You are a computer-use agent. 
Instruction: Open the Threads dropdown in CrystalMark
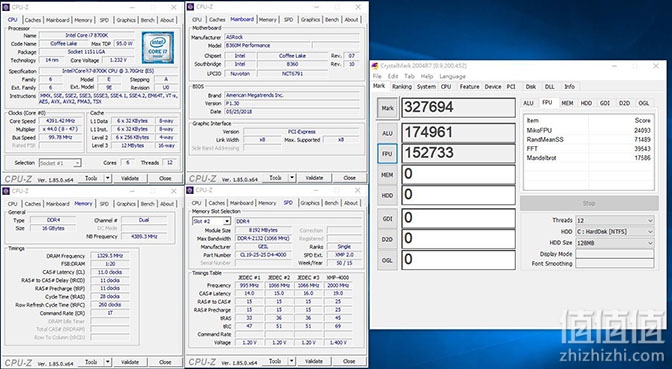[615, 220]
